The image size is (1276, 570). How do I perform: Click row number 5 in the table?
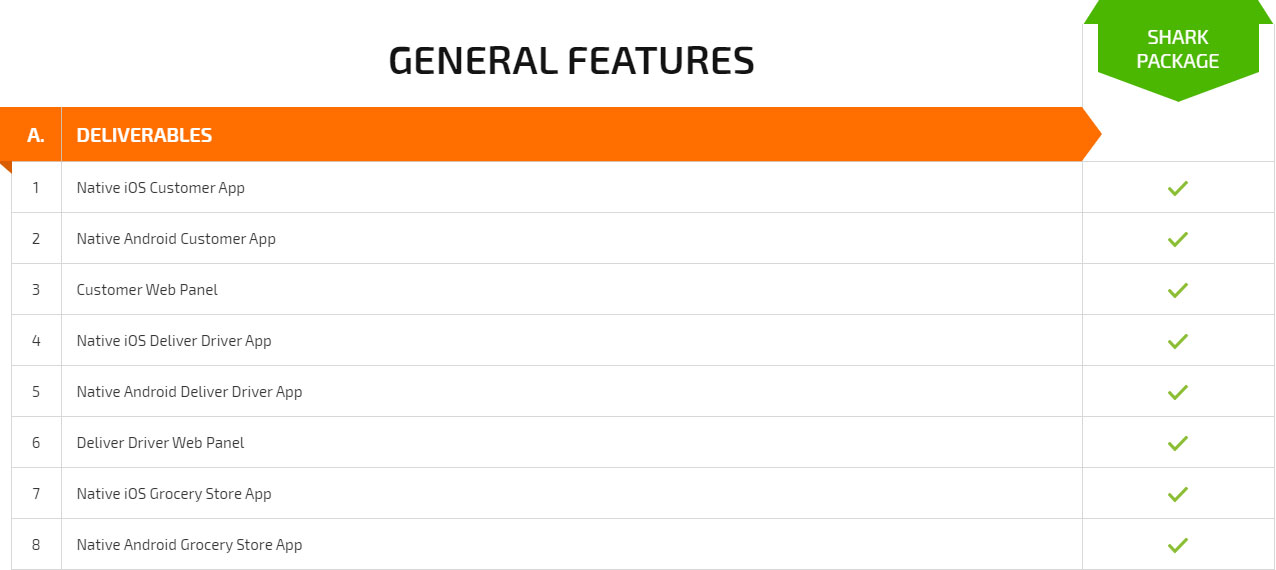pyautogui.click(x=36, y=392)
